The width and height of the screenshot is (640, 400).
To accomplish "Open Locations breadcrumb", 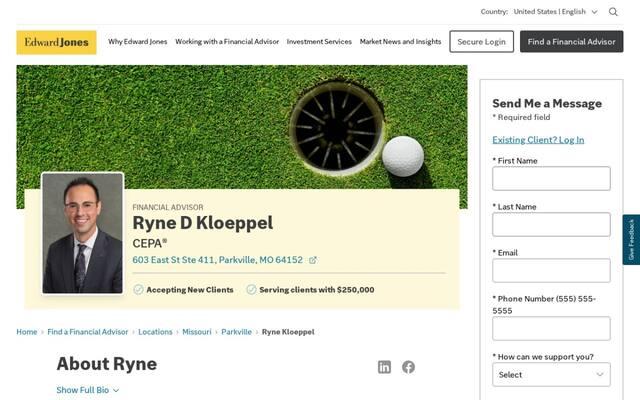I will coord(155,332).
